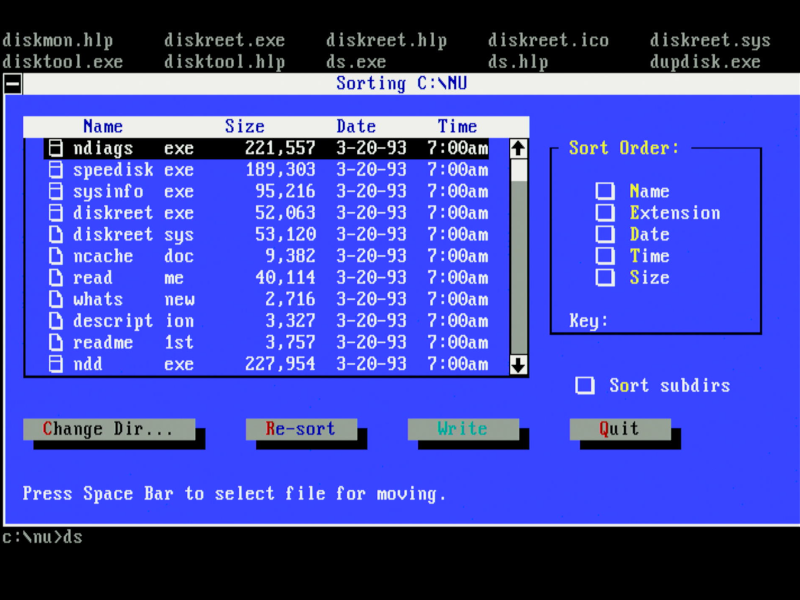Click the document icon beside readme 1st
800x600 pixels.
[x=56, y=342]
